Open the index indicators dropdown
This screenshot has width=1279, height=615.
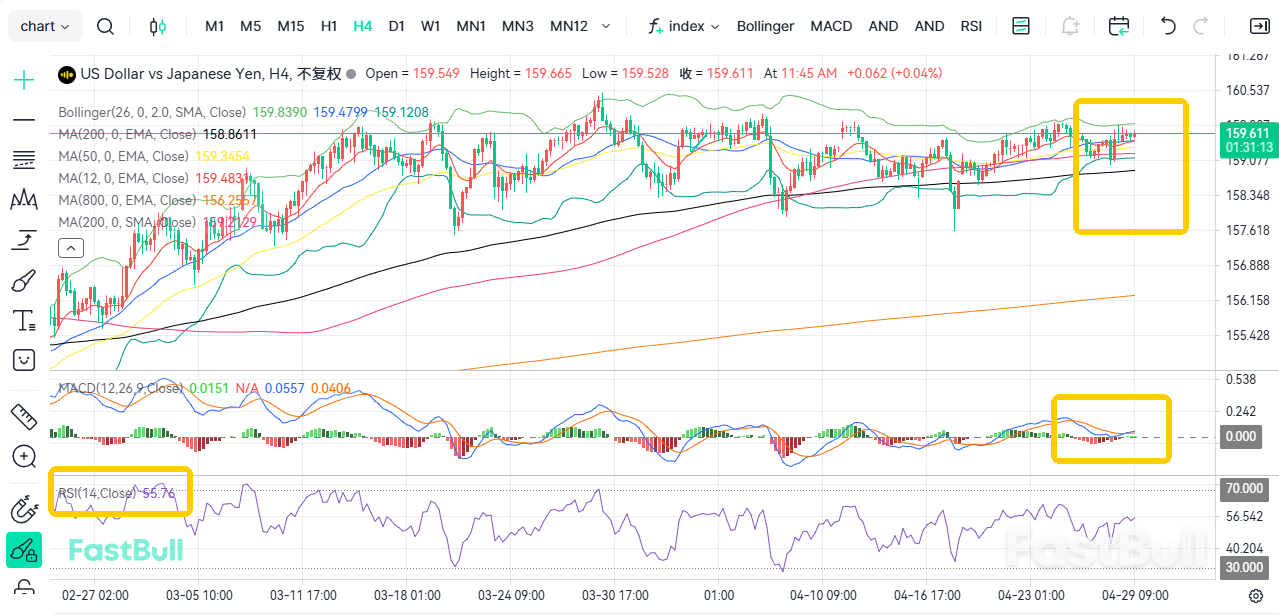point(684,26)
